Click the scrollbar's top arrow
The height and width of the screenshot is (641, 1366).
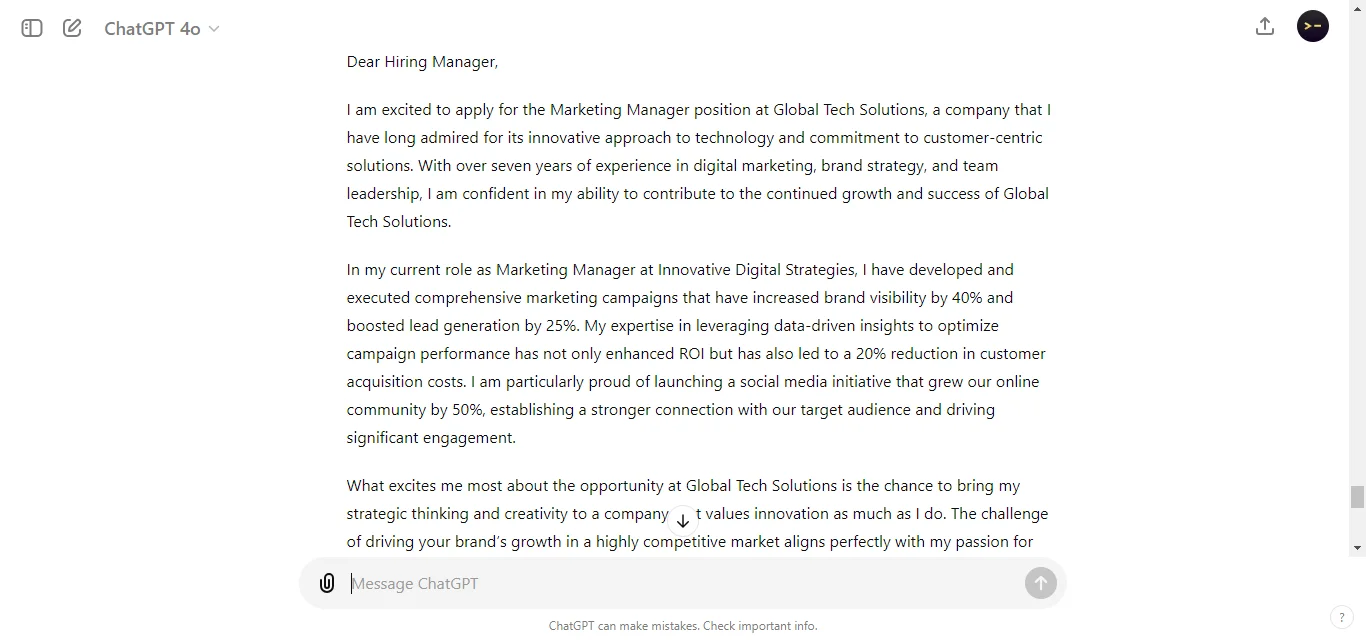[x=1357, y=8]
